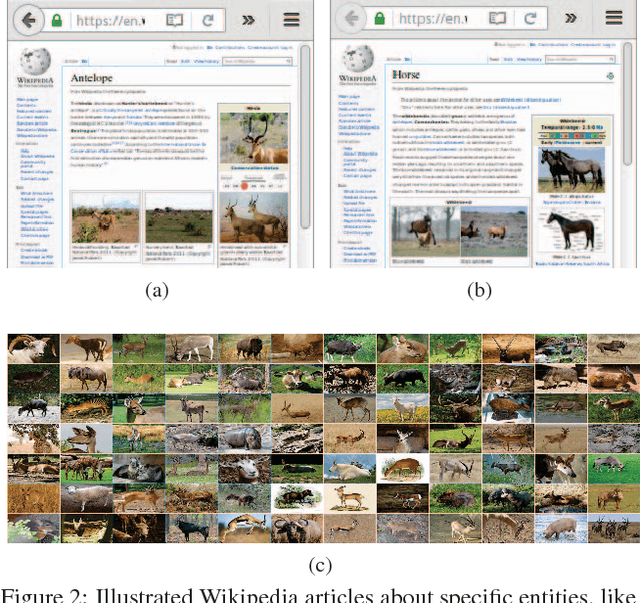Viewport: 640px width, 603px height.
Task: Click scrollbar thumb on Horse page
Action: click(628, 103)
